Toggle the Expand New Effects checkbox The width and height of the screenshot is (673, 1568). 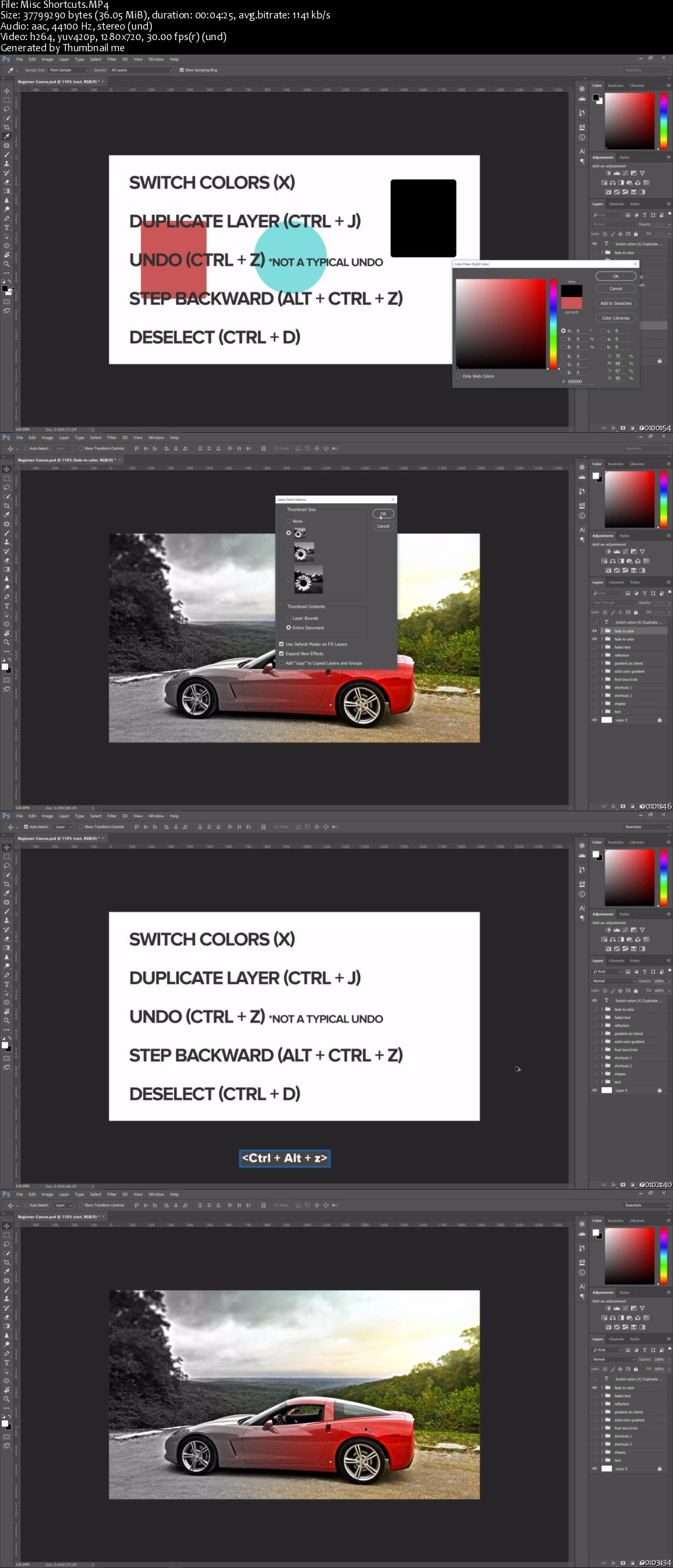(281, 654)
